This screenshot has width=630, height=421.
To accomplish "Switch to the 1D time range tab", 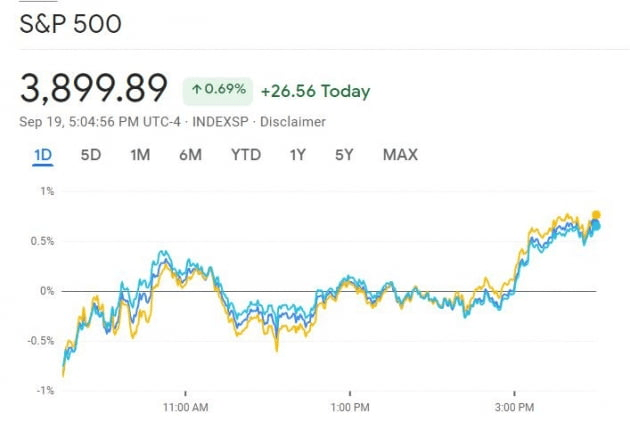I will [x=43, y=155].
